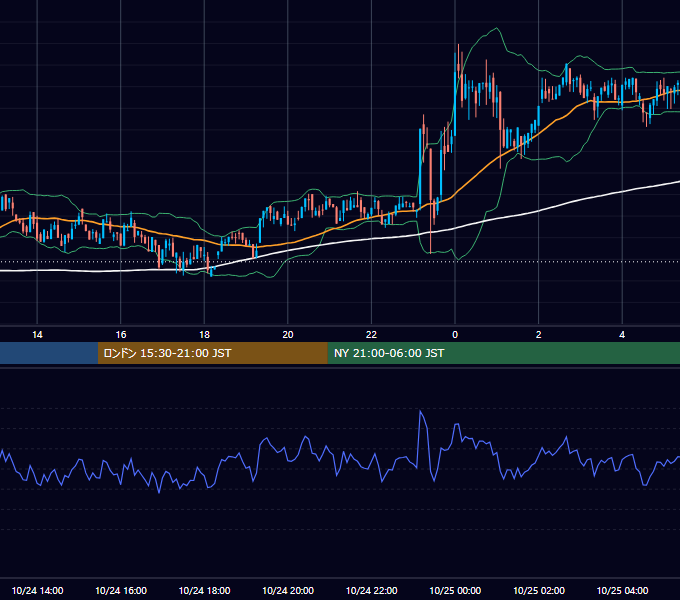Click the 10/25 00:00 time label
The width and height of the screenshot is (680, 600).
(x=455, y=590)
